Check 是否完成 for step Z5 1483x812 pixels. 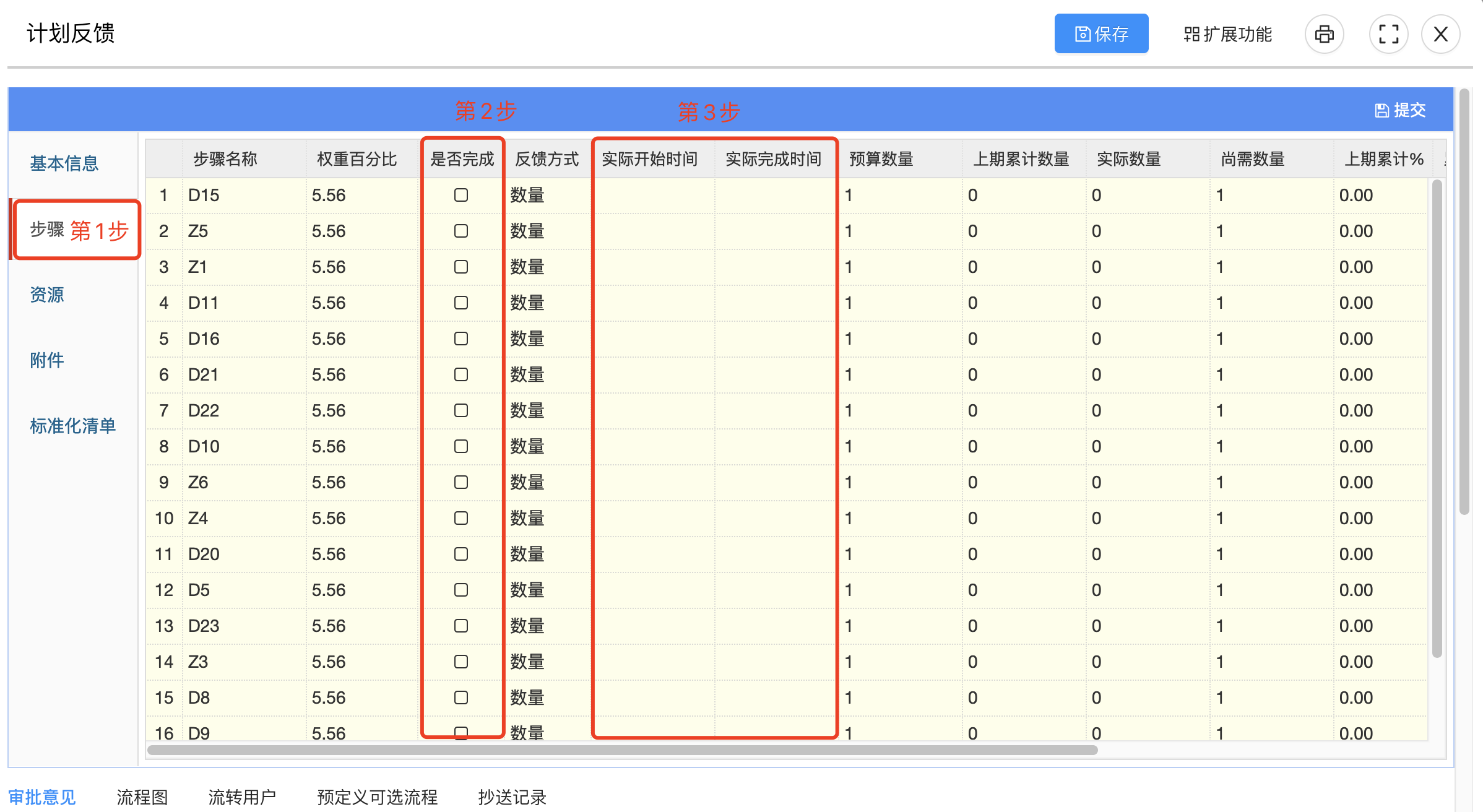click(461, 231)
